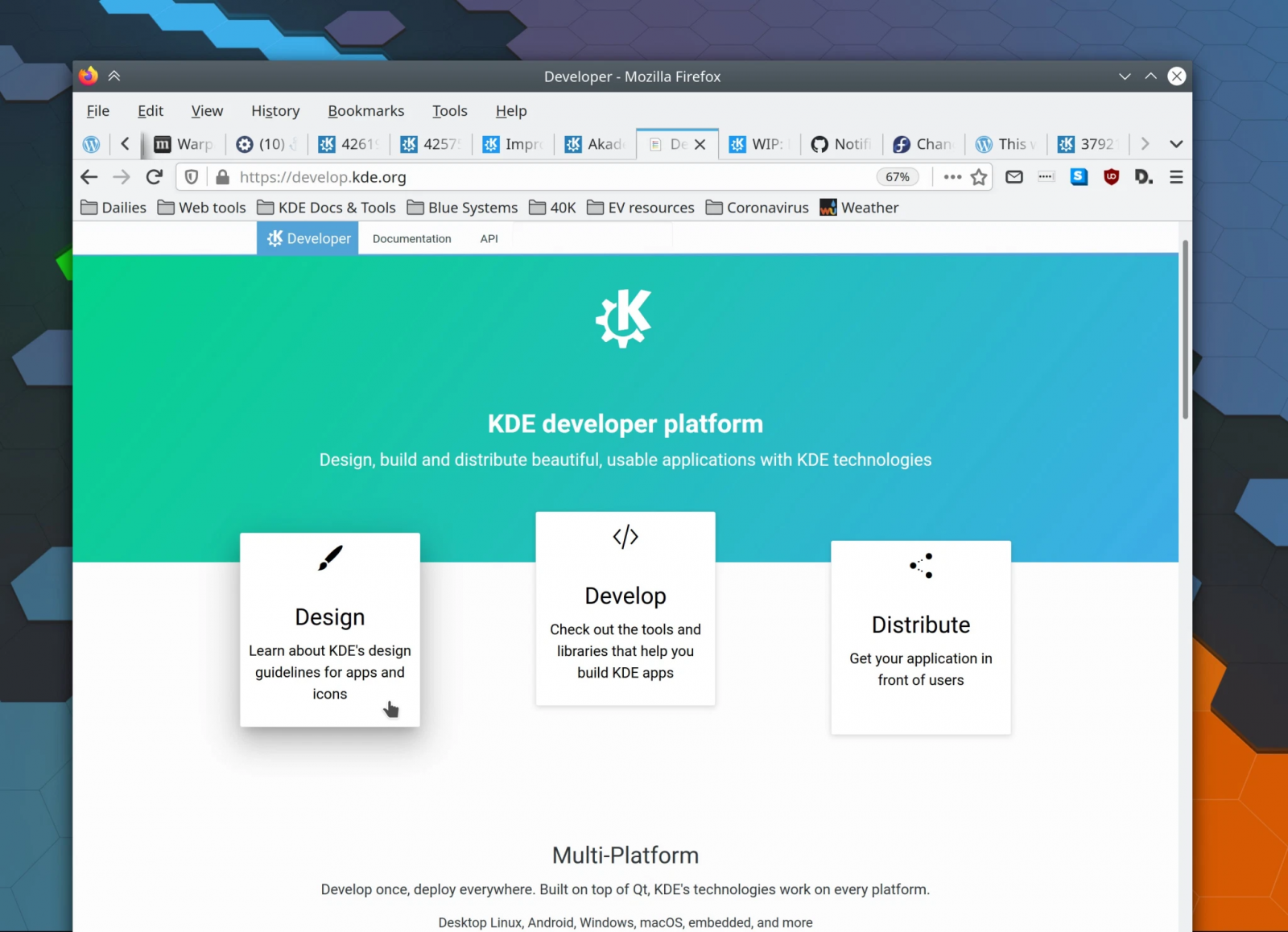The image size is (1288, 932).
Task: Switch to the (10) notifications tab
Action: point(266,144)
